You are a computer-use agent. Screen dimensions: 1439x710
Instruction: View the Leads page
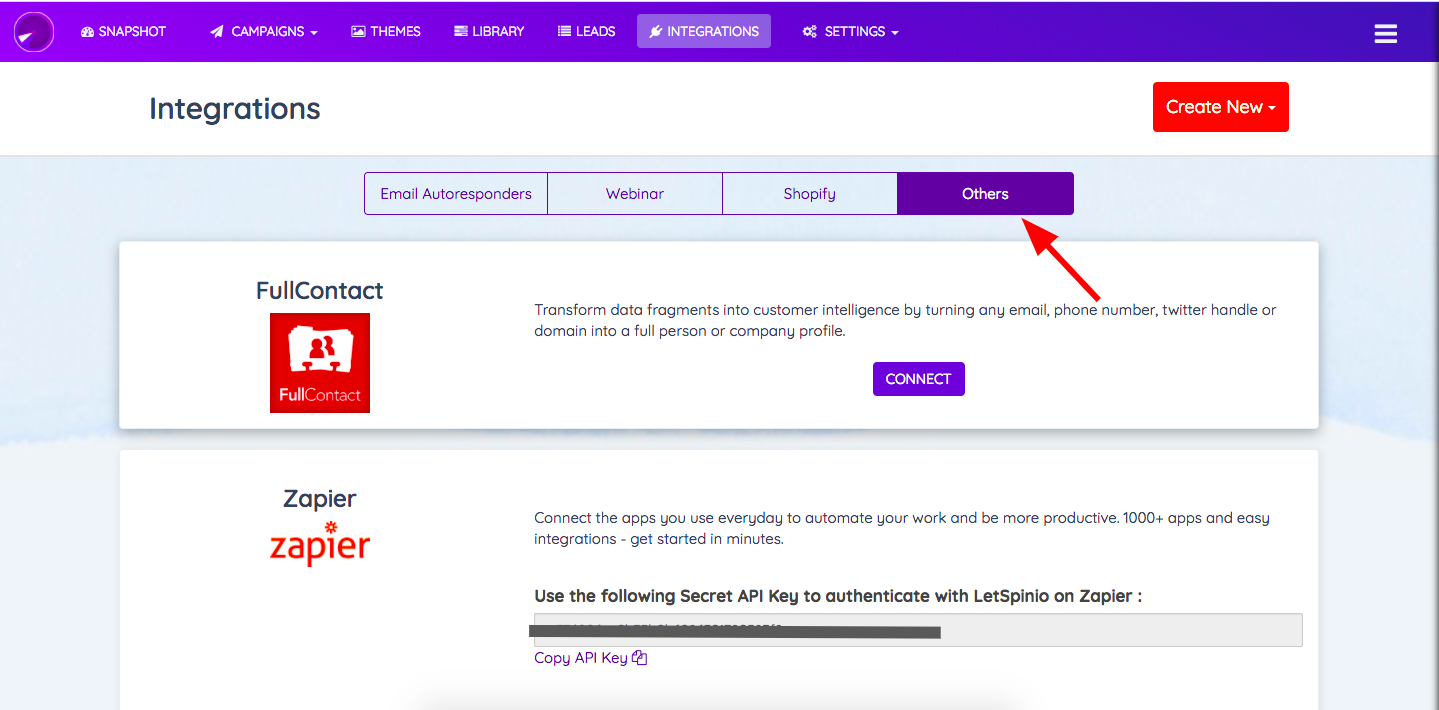(586, 31)
